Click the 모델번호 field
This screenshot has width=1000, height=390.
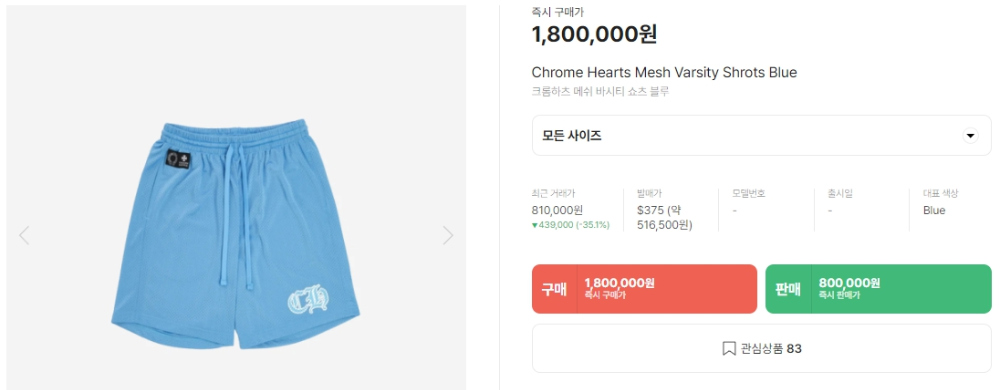point(749,201)
